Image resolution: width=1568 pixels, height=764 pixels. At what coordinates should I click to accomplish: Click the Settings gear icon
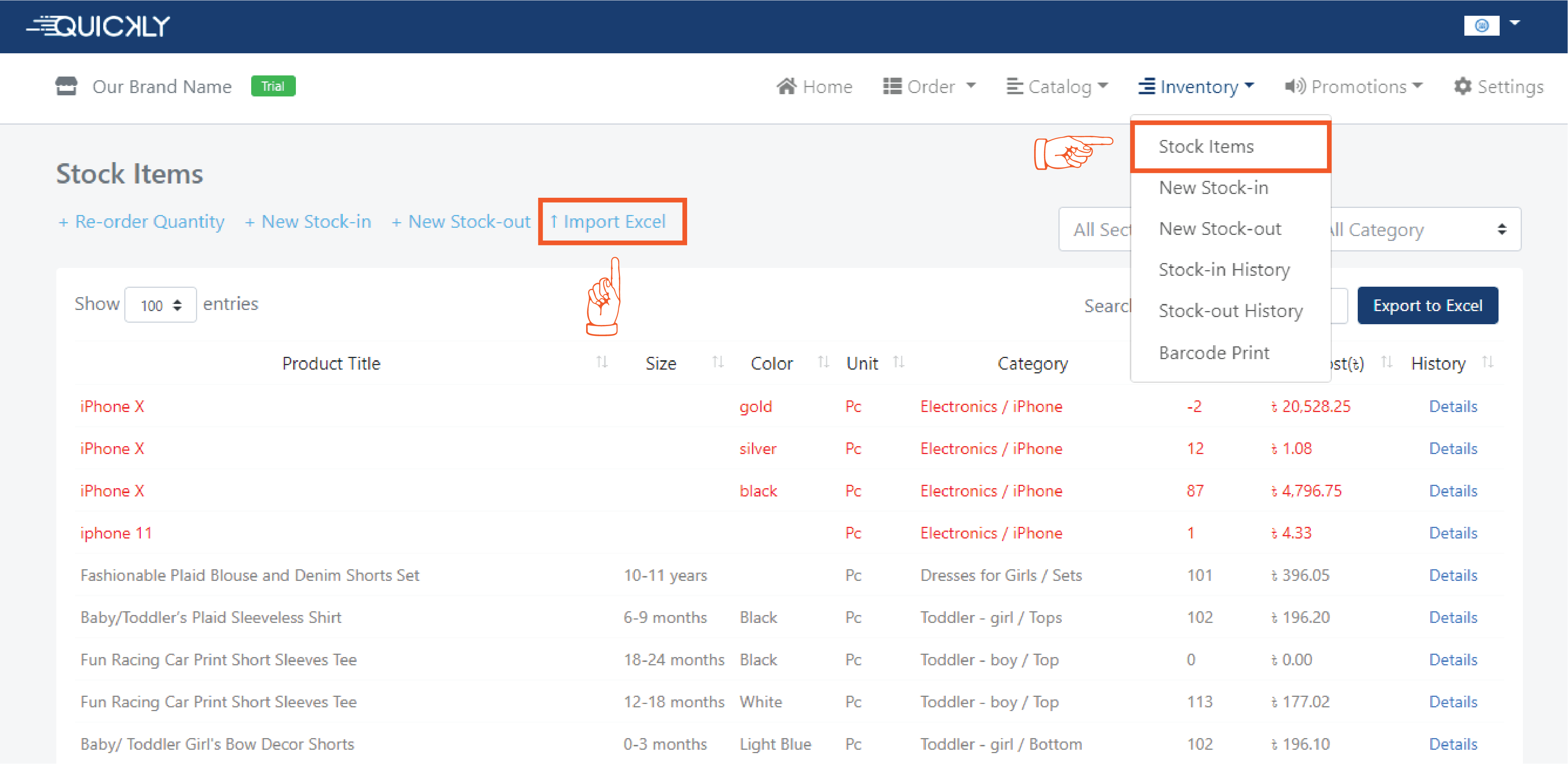point(1462,86)
